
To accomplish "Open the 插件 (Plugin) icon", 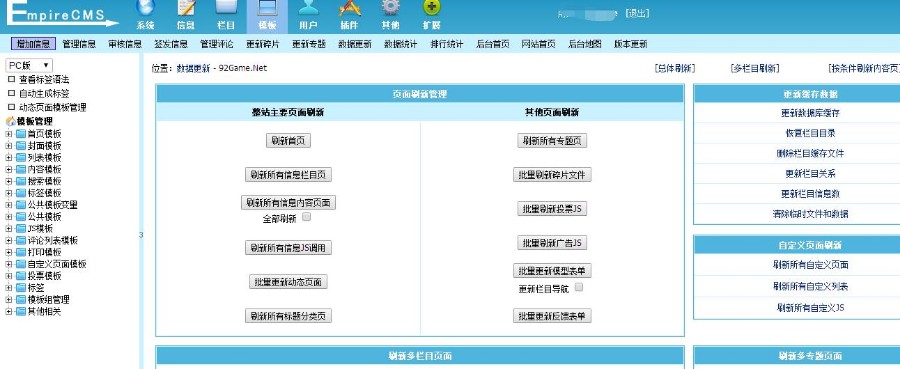I will (x=350, y=7).
